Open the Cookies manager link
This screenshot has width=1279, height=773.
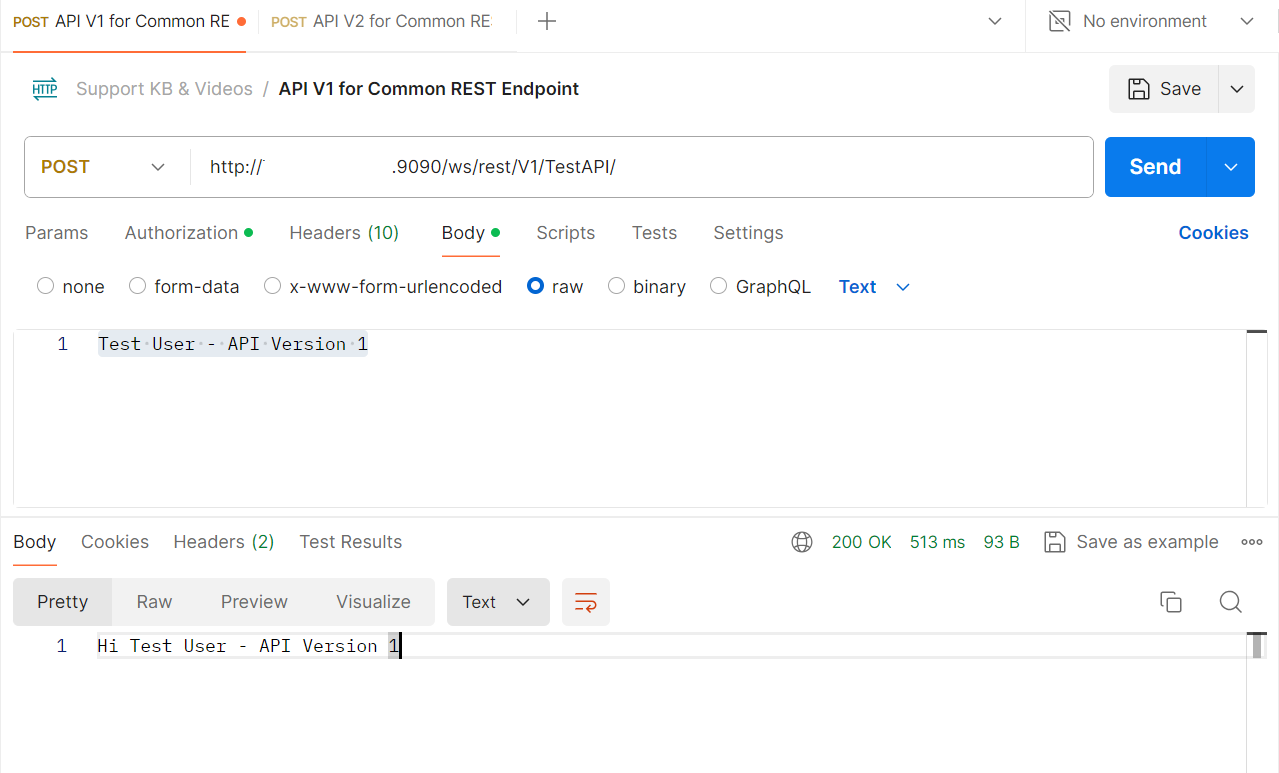pyautogui.click(x=1213, y=232)
